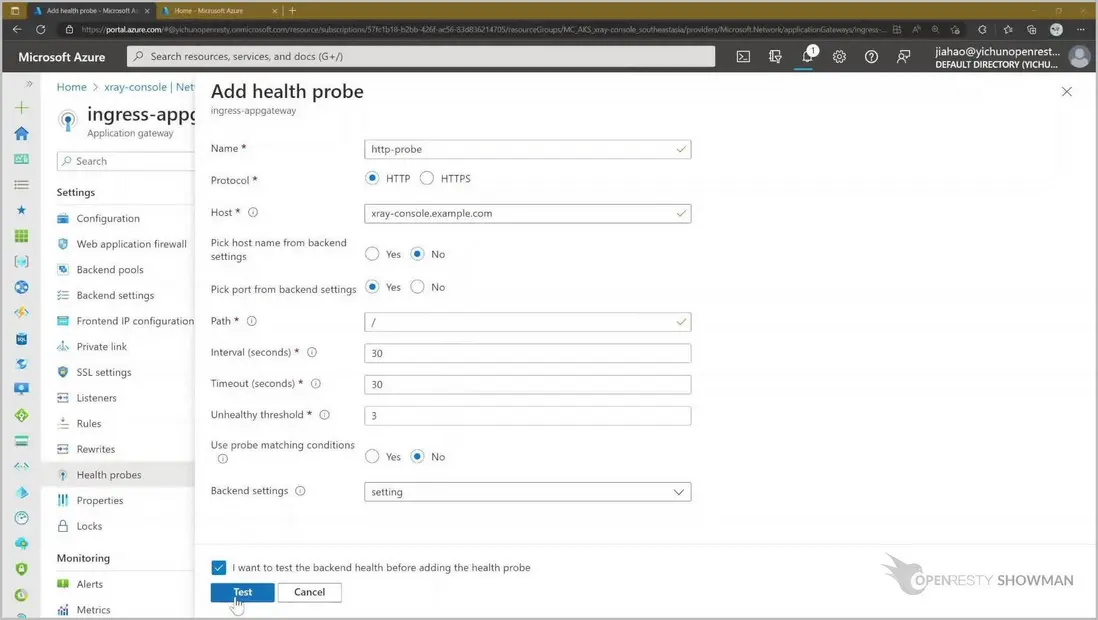Viewport: 1098px width, 620px height.
Task: Open SQL databases sidebar icon
Action: [x=22, y=339]
